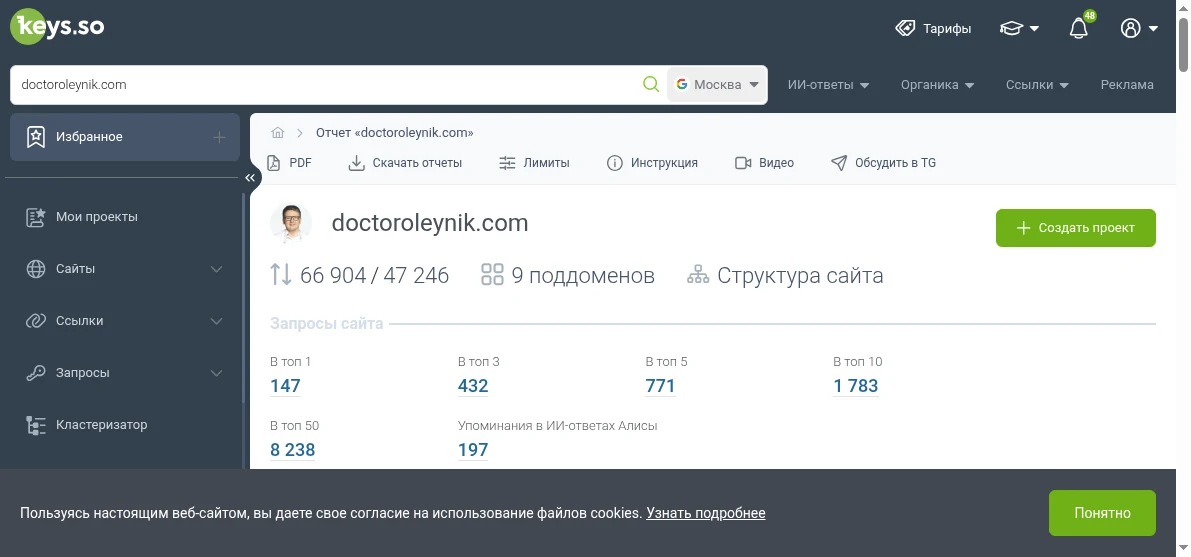Export report via PDF button
Screen dimensions: 1191x557
coord(289,163)
